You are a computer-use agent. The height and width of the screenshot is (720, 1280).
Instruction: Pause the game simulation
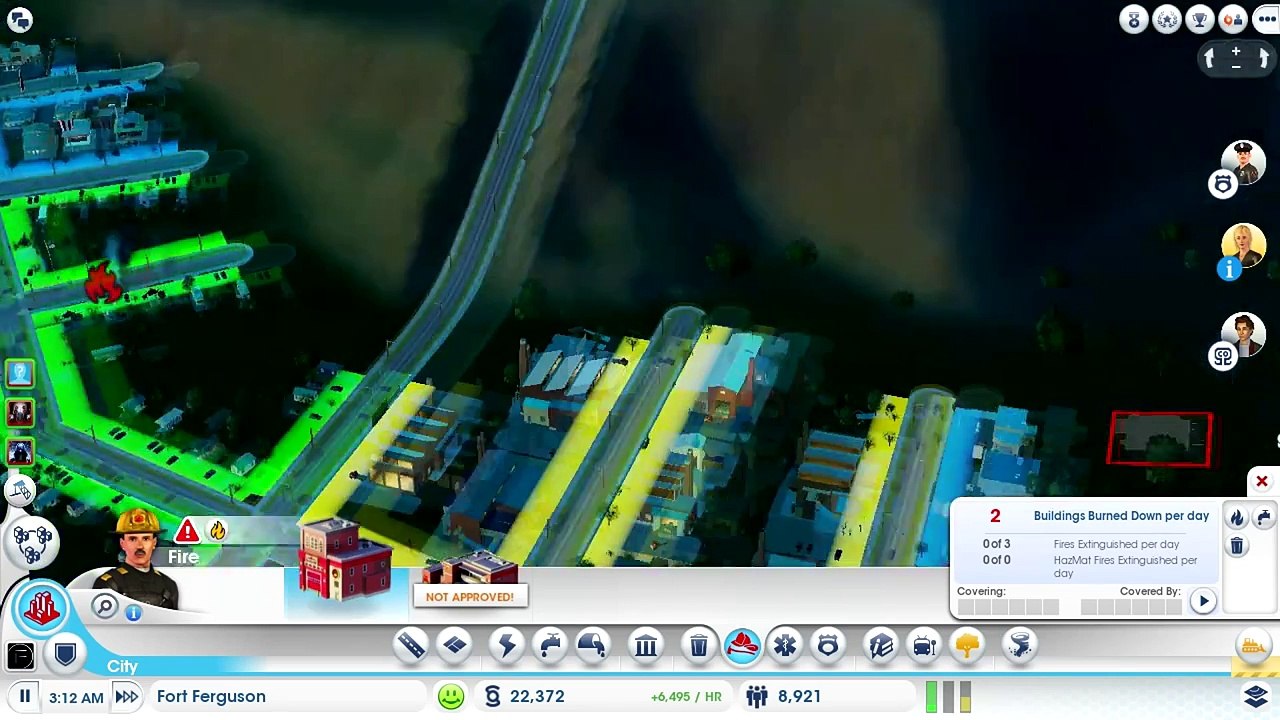point(25,696)
